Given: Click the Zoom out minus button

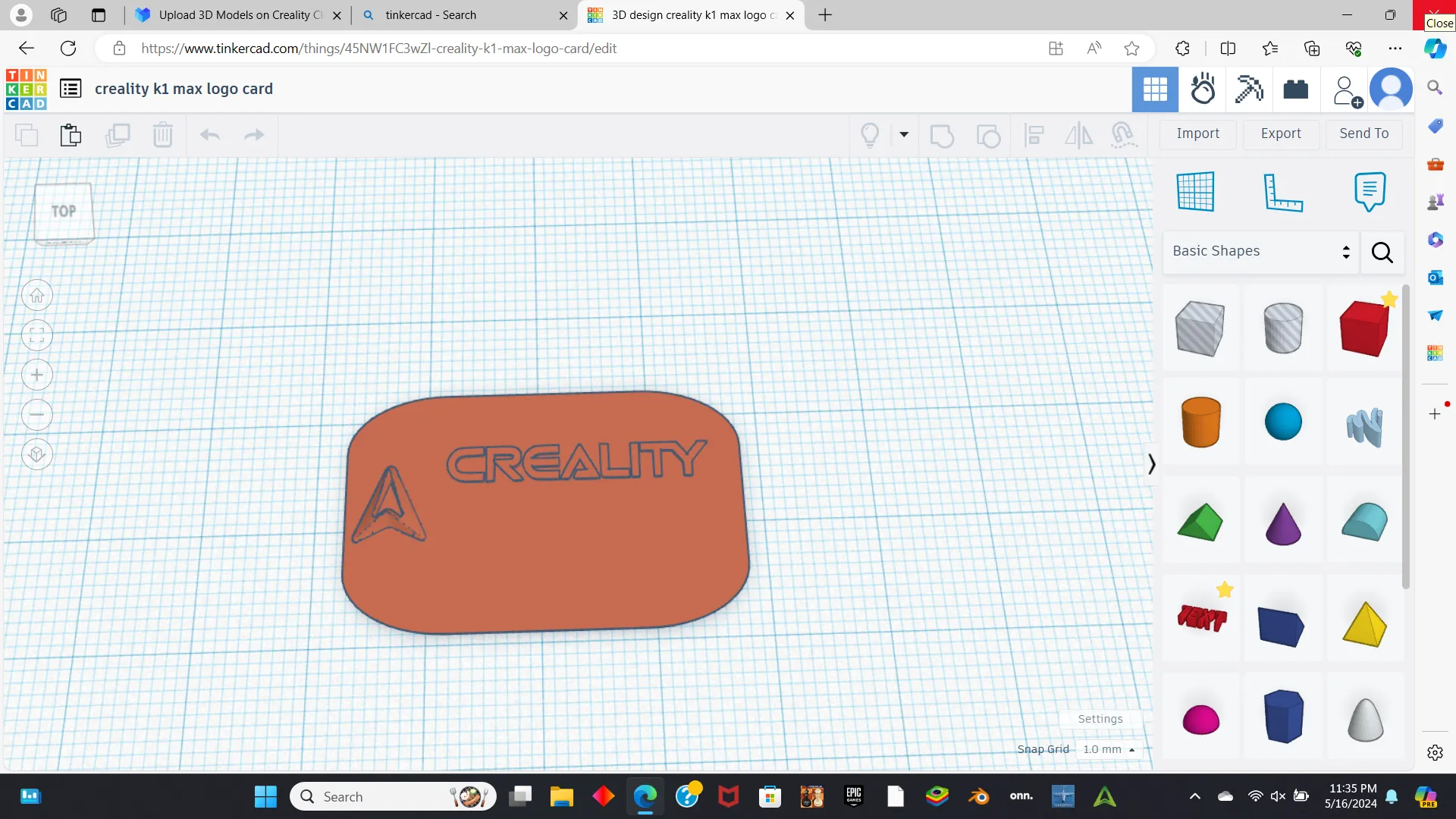Looking at the screenshot, I should 37,415.
